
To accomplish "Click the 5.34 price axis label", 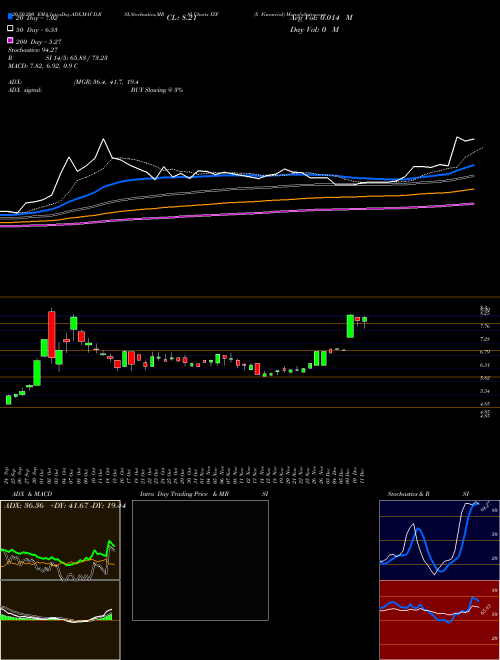I will 484,391.
